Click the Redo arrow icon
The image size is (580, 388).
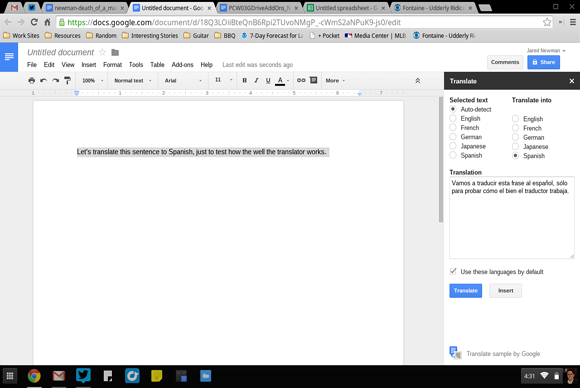(55, 80)
